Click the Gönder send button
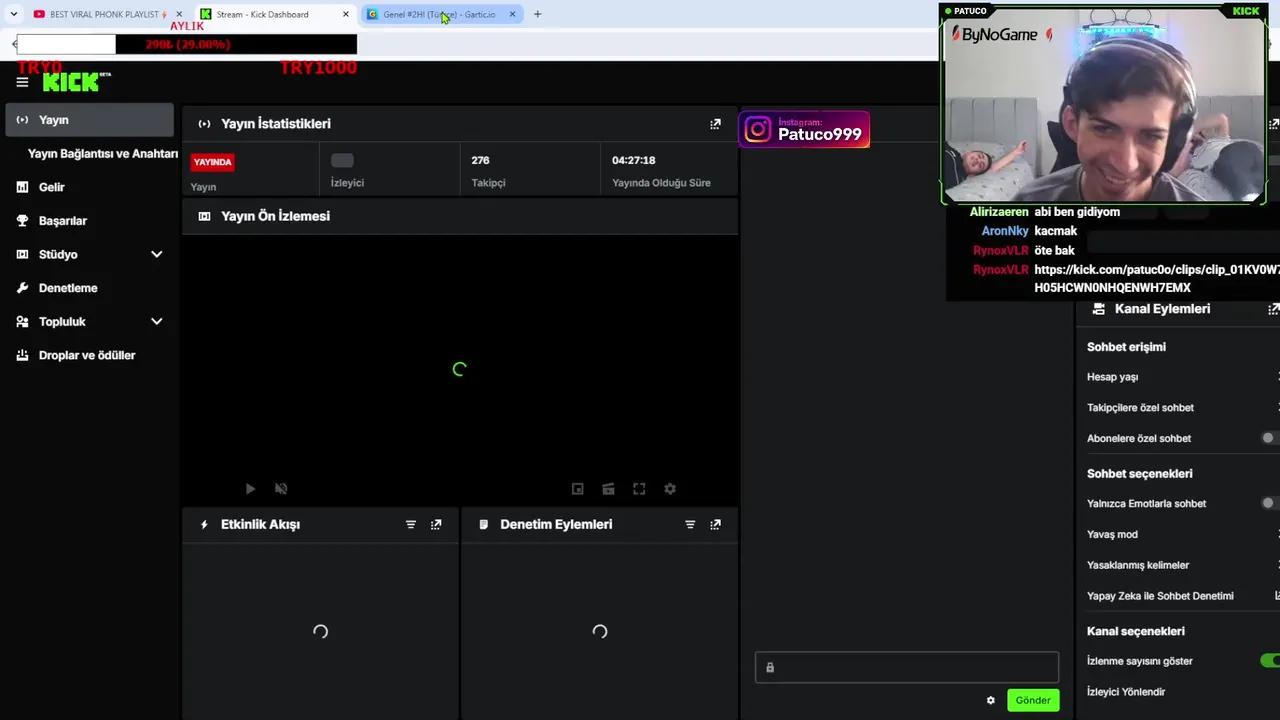Viewport: 1280px width, 720px height. [x=1033, y=700]
